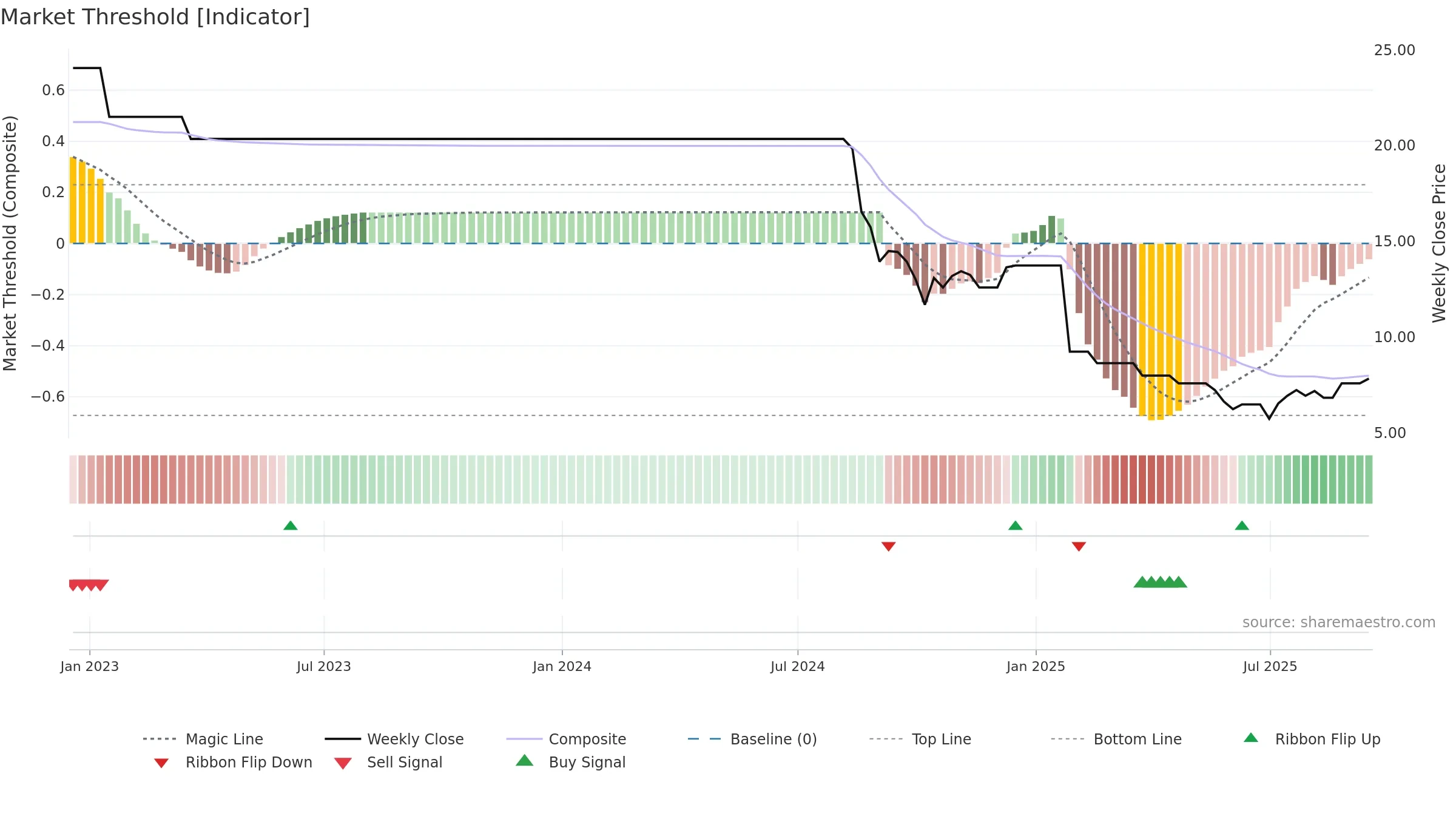The height and width of the screenshot is (819, 1456).
Task: Click the Ribbon Flip Up marker before Jul 2025
Action: click(1242, 525)
